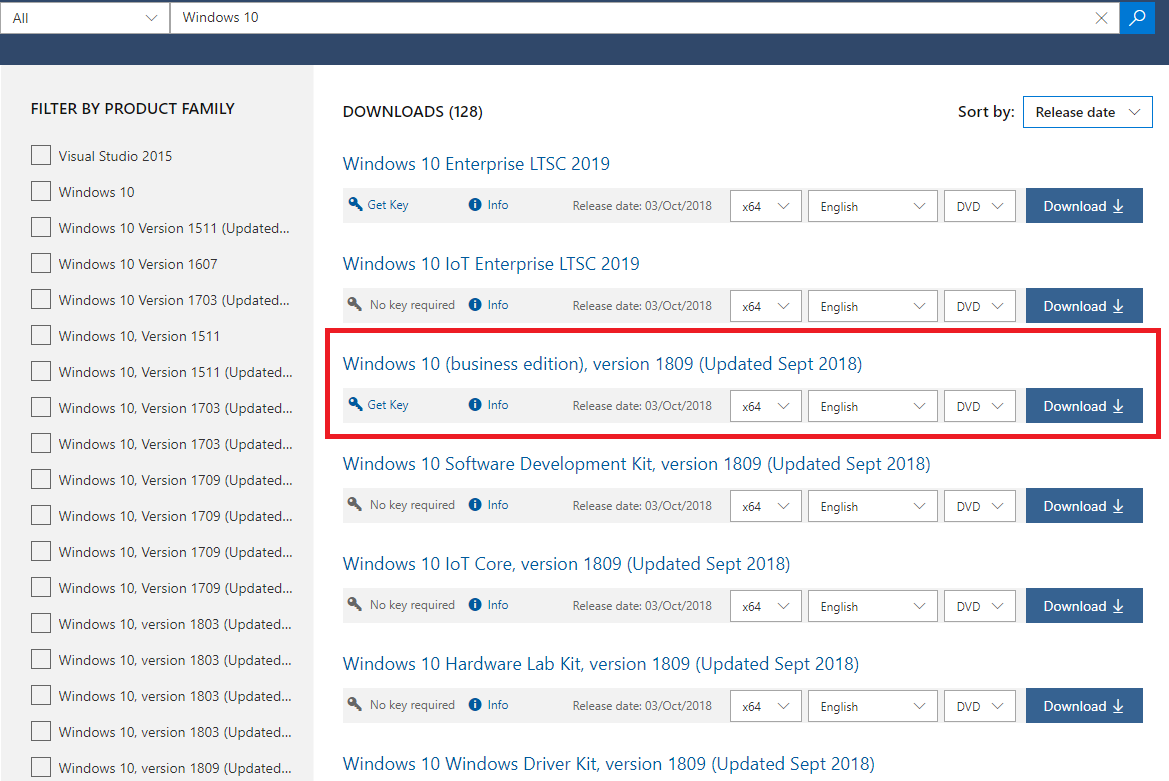The height and width of the screenshot is (781, 1169).
Task: Open Windows 10 Windows Driver Kit title link
Action: pyautogui.click(x=608, y=764)
